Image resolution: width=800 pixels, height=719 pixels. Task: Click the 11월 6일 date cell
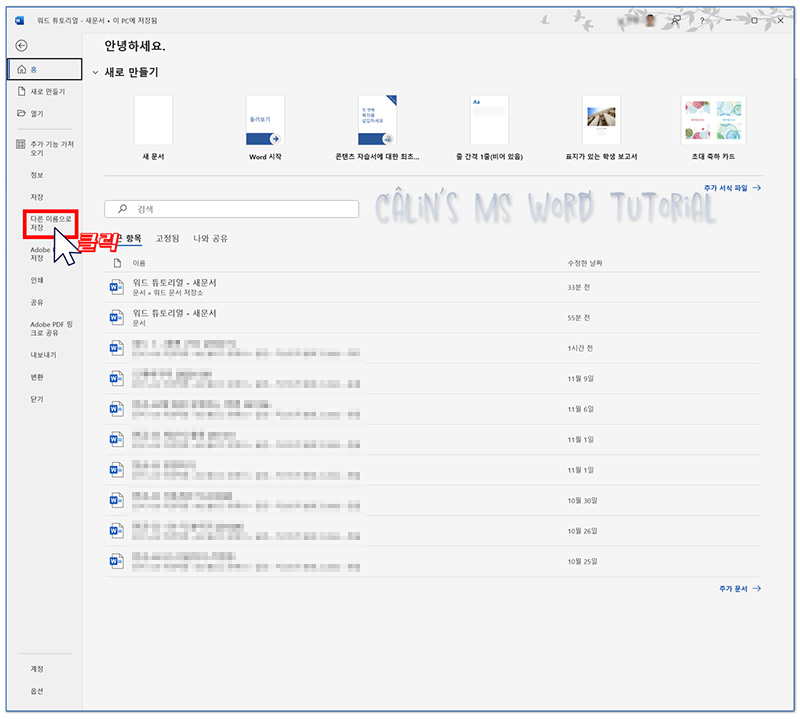(x=581, y=409)
